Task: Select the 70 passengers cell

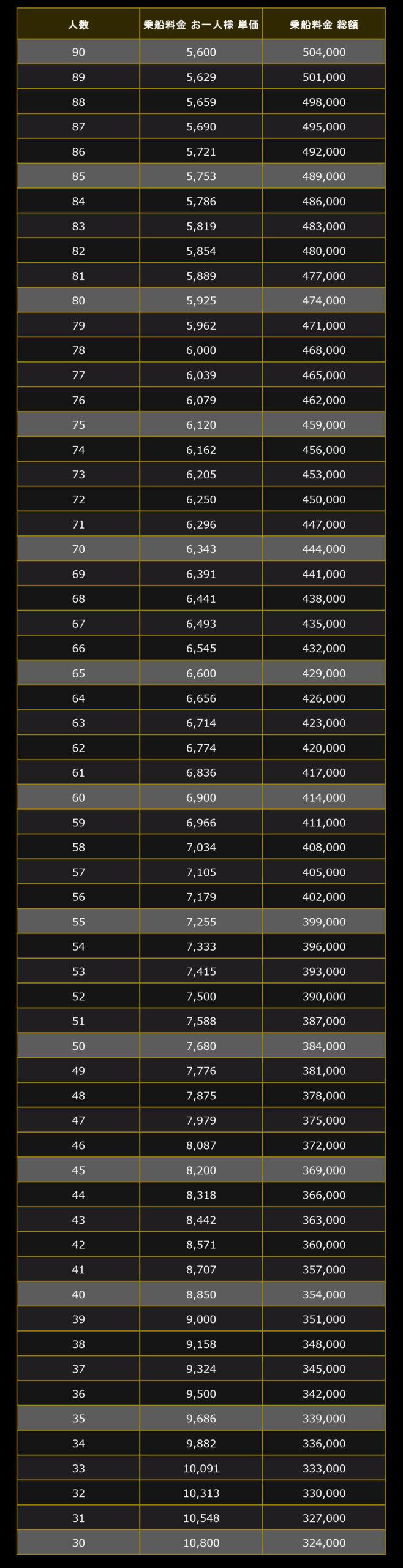Action: (78, 549)
